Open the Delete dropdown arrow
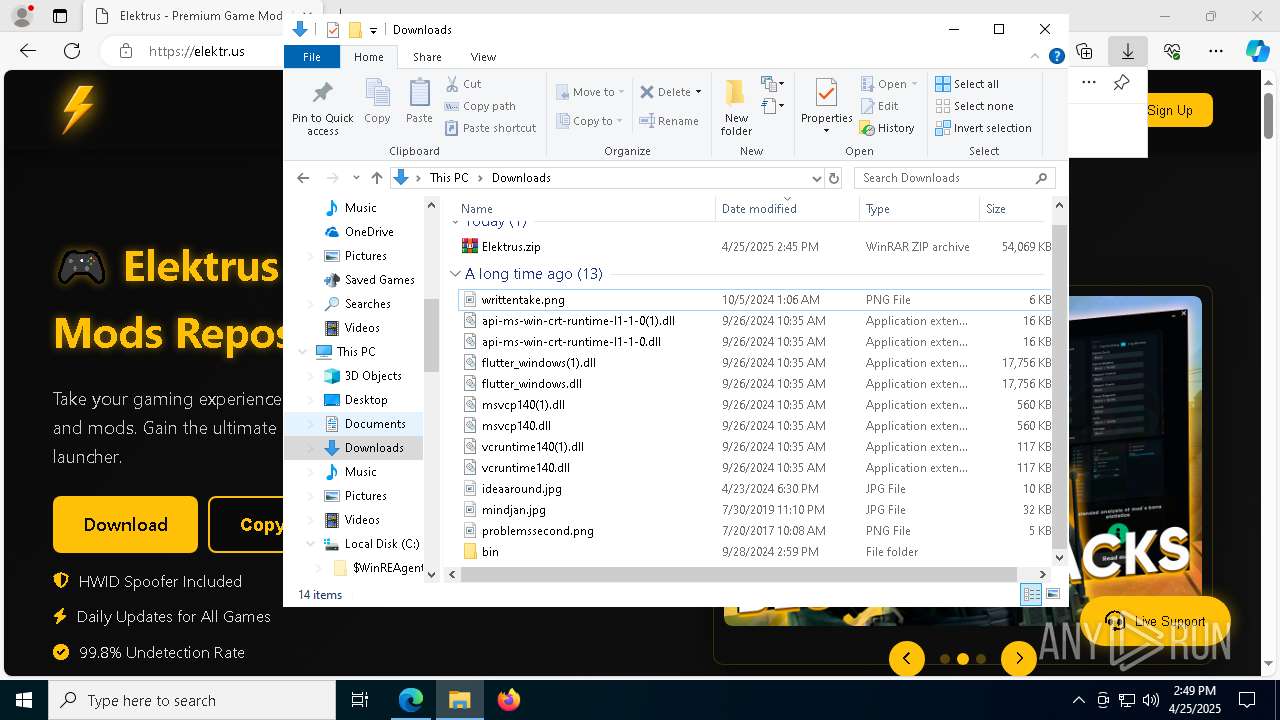1280x720 pixels. click(x=698, y=92)
